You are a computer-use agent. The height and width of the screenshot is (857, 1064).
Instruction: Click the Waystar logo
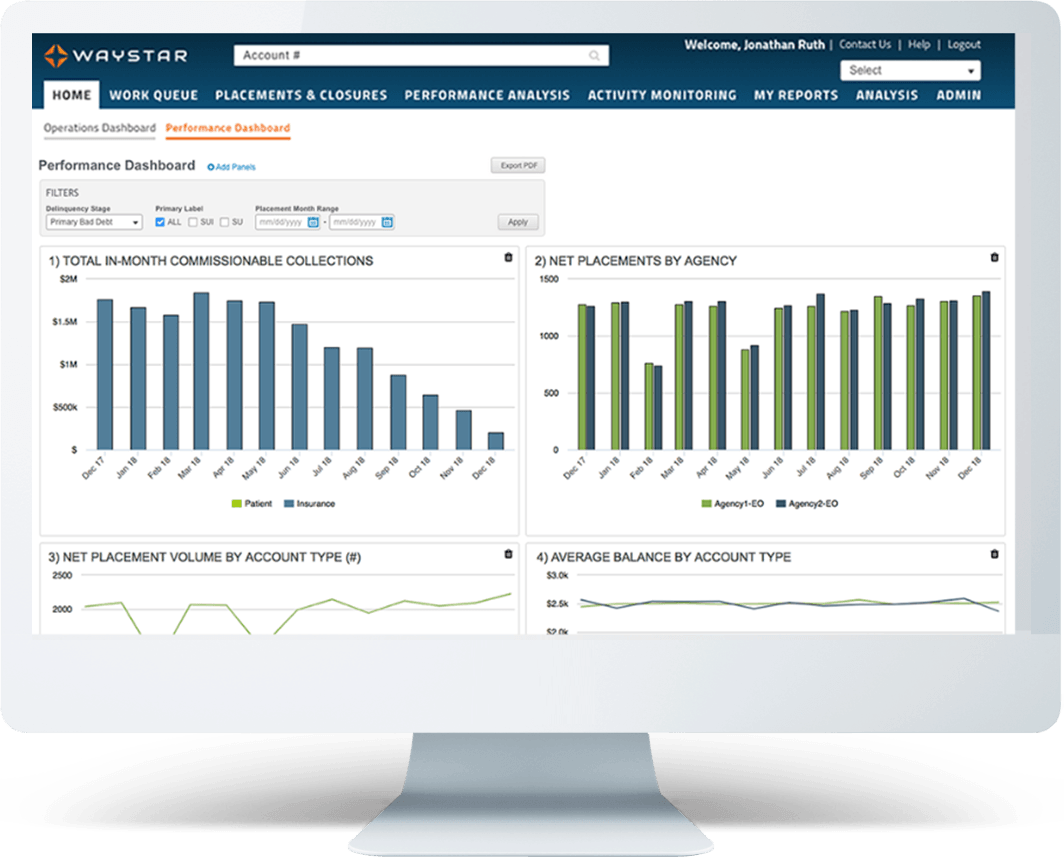[x=113, y=57]
